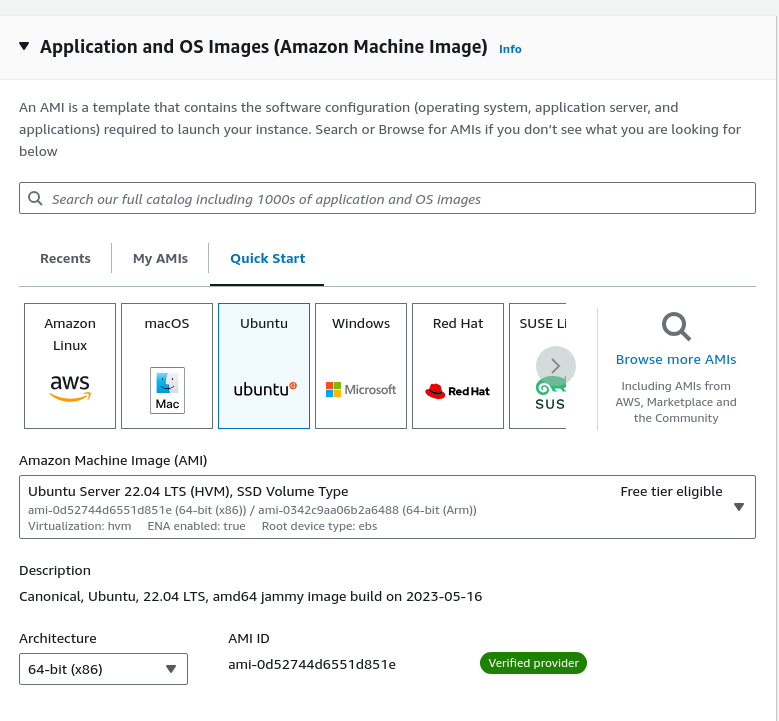Open the Info link beside section title
Viewport: 779px width, 721px height.
tap(510, 49)
